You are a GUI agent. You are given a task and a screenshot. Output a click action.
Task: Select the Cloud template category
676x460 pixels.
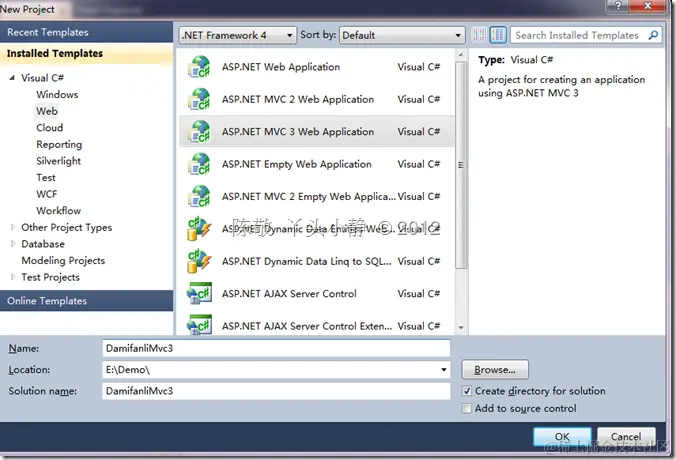point(50,128)
